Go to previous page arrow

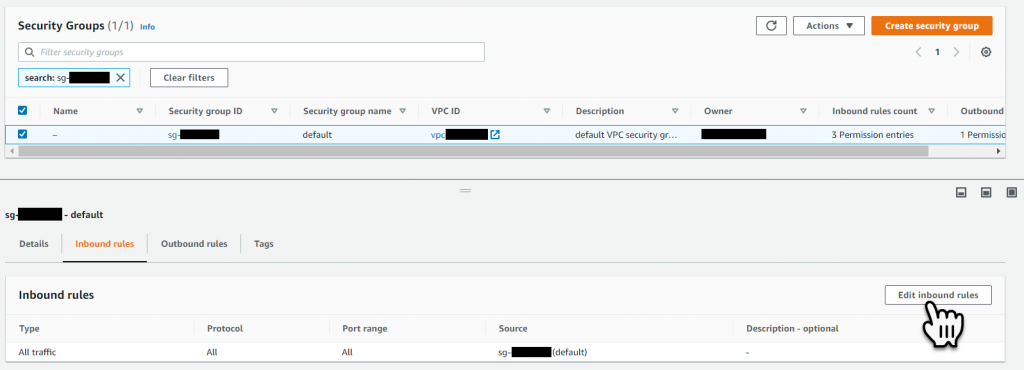[918, 52]
